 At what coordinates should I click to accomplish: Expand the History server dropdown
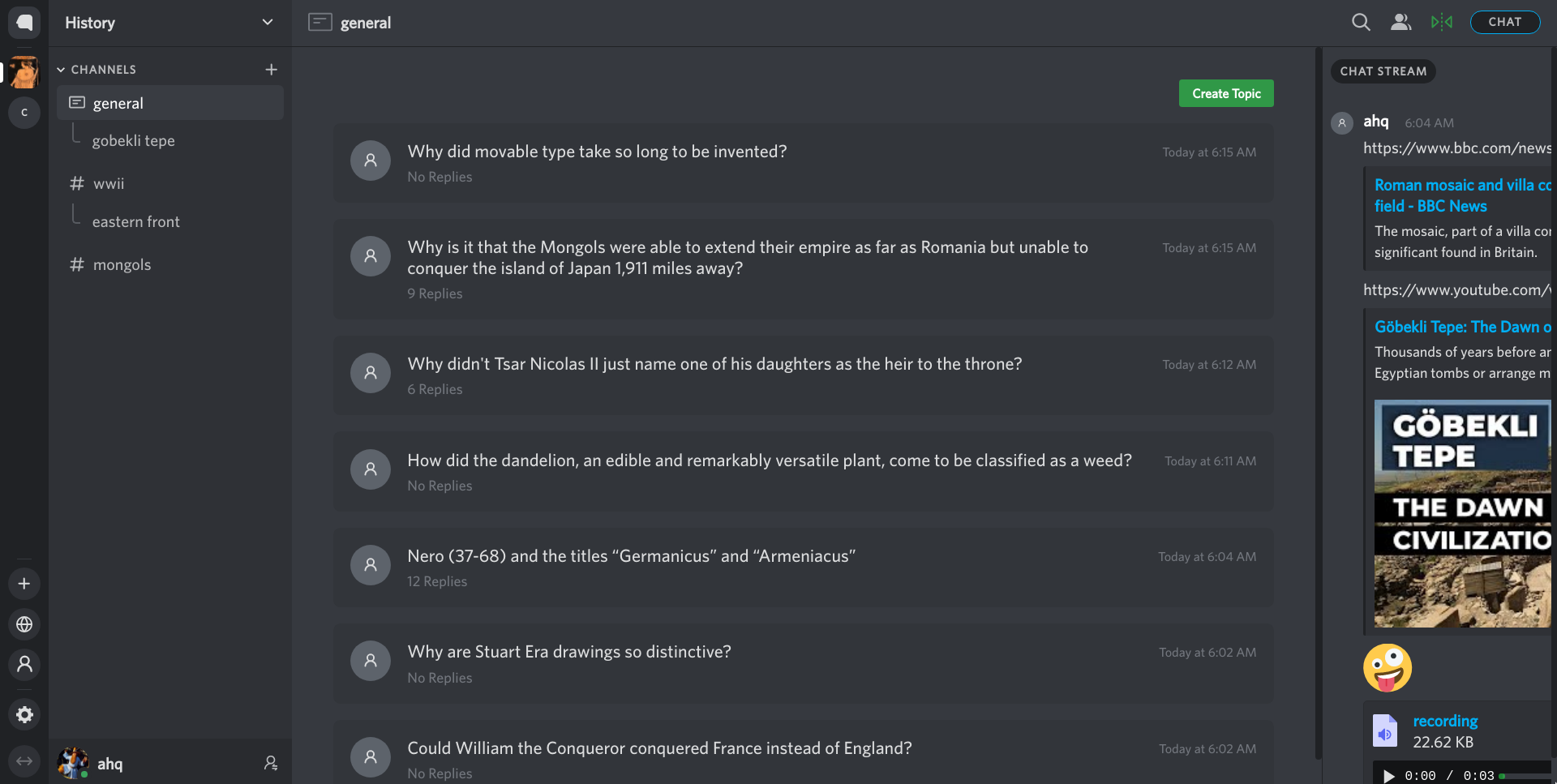(268, 23)
